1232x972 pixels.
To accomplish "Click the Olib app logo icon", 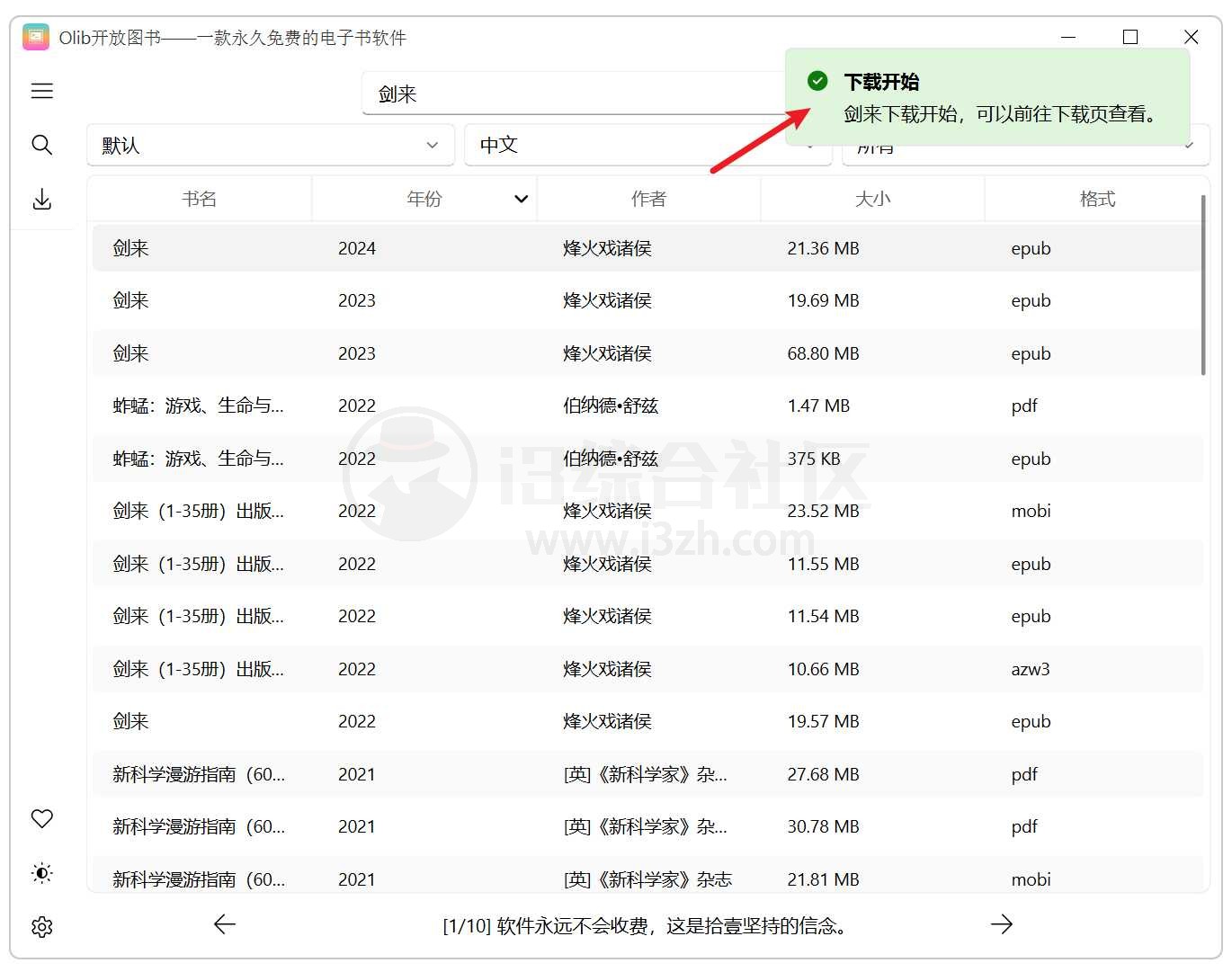I will click(36, 37).
